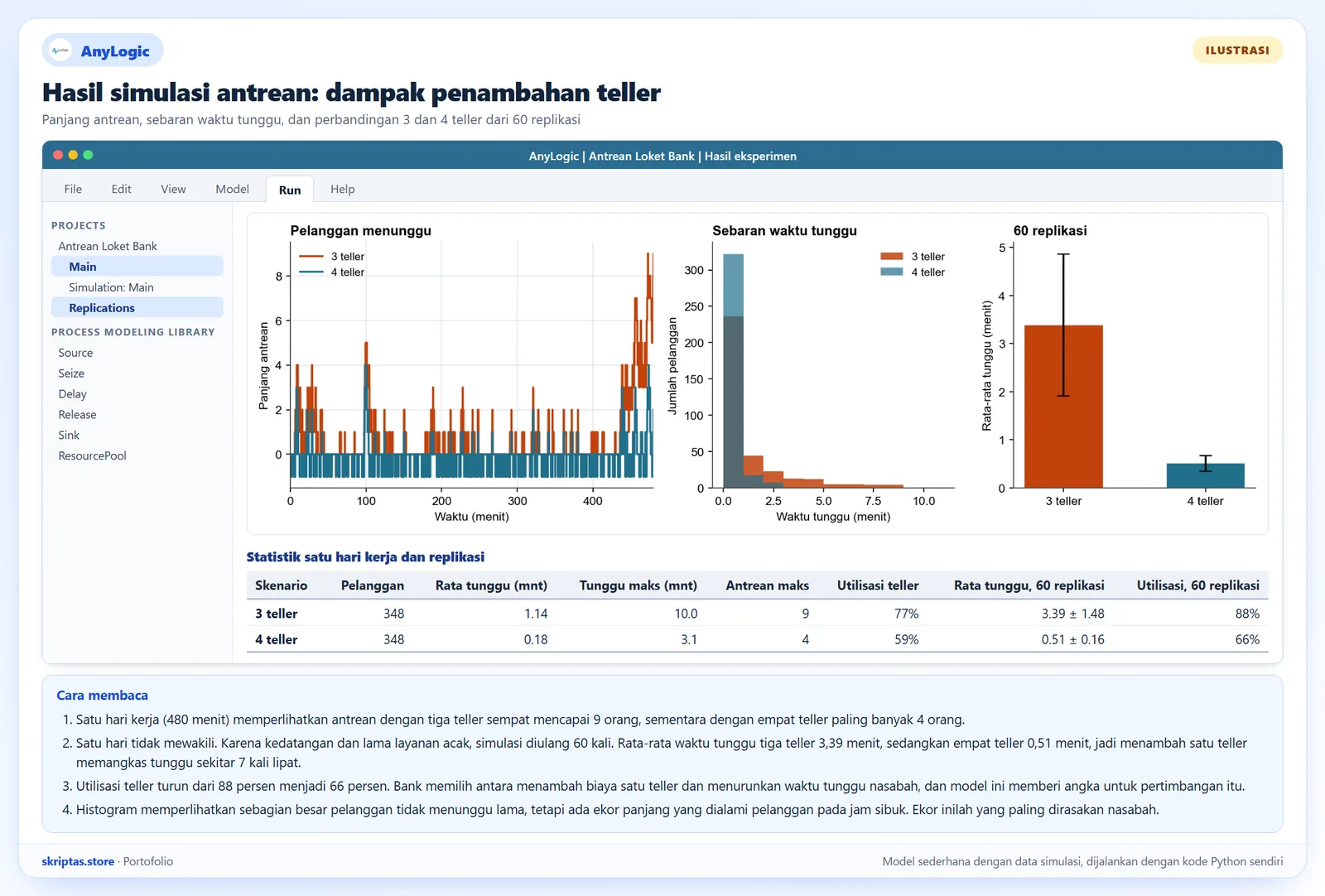
Task: Open the Edit menu
Action: tap(121, 189)
